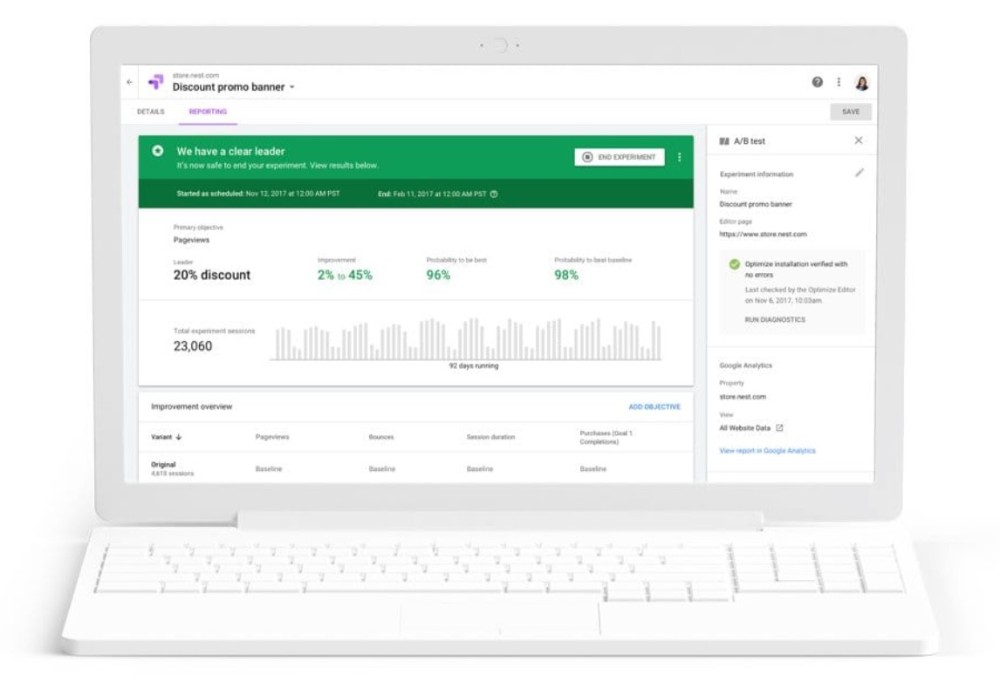This screenshot has height=689, width=1000.
Task: Click the back arrow in header
Action: (x=129, y=82)
